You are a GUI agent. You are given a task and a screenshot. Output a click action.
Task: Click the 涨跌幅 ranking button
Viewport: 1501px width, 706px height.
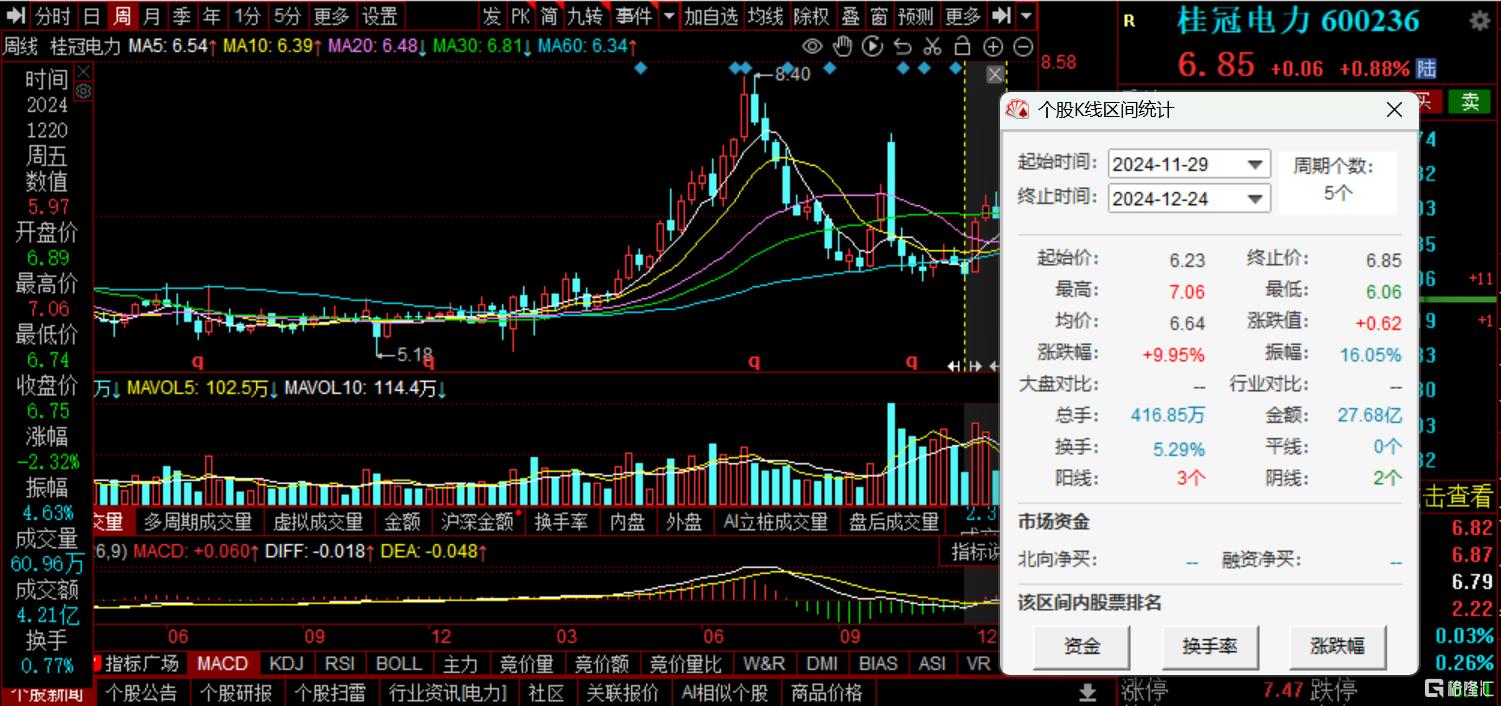coord(1337,646)
